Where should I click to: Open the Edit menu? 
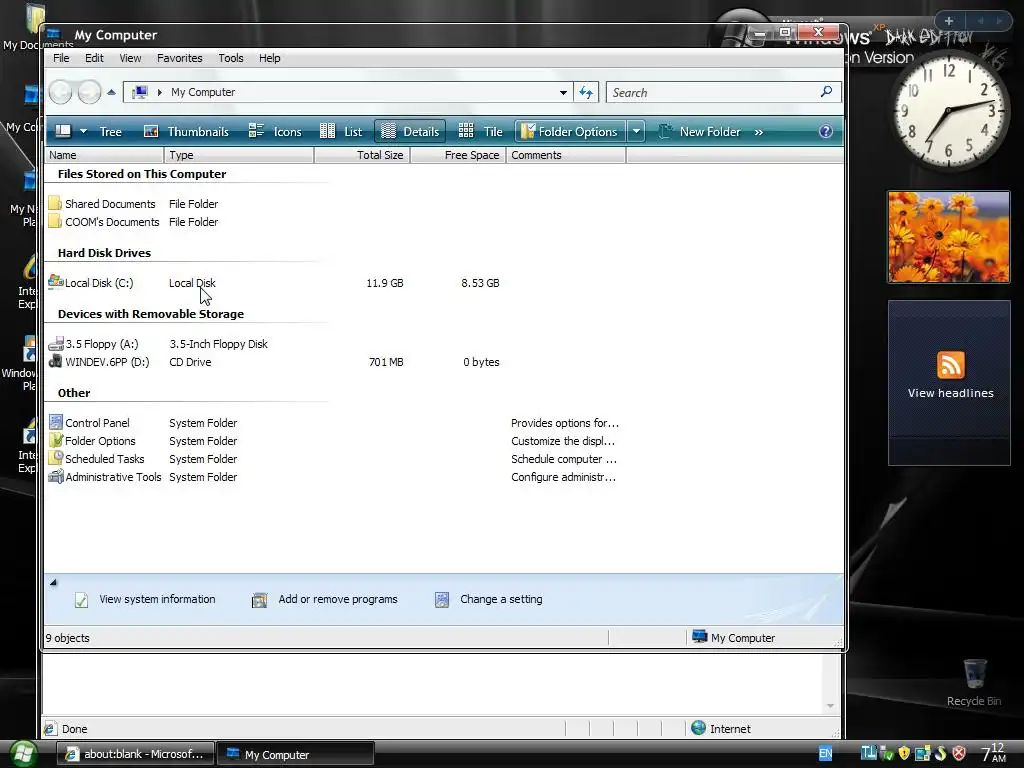pyautogui.click(x=94, y=58)
